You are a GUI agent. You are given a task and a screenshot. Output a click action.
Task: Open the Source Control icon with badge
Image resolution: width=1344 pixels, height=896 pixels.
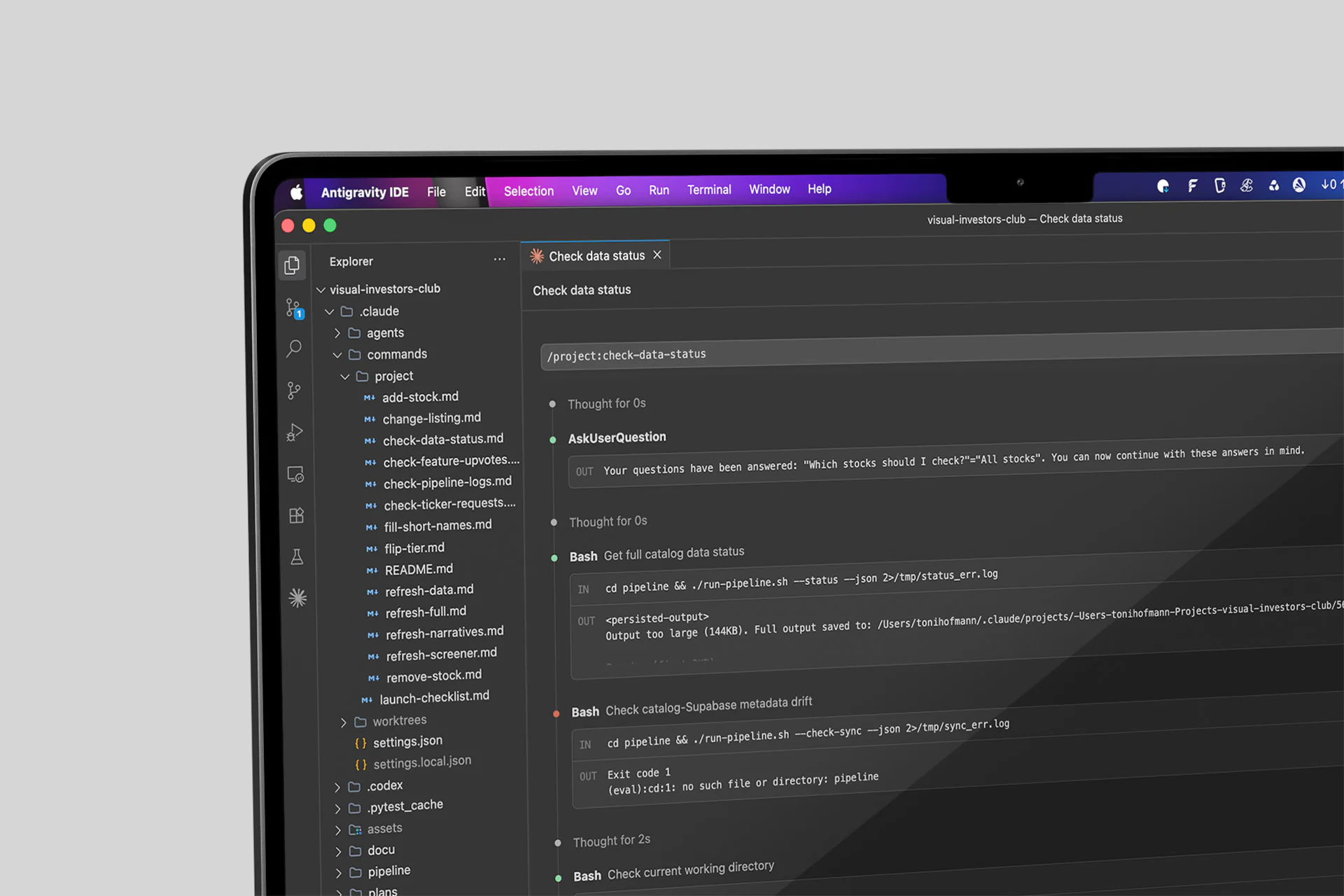coord(294,308)
